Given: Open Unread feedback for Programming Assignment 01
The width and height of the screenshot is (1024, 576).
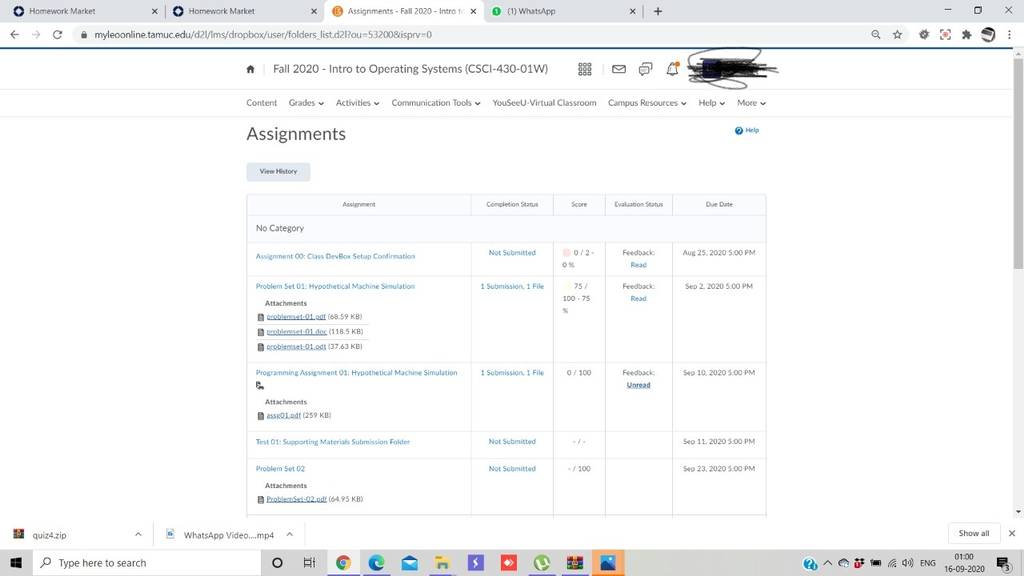Looking at the screenshot, I should pyautogui.click(x=638, y=385).
